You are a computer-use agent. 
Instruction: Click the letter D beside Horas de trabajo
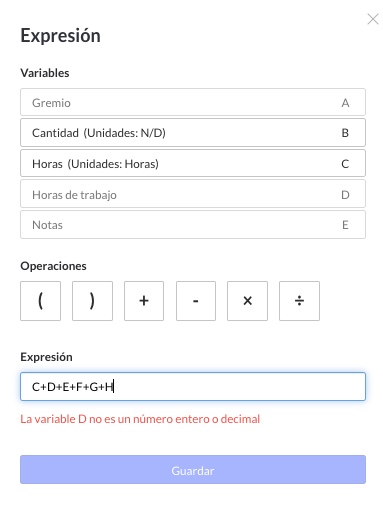pos(345,195)
